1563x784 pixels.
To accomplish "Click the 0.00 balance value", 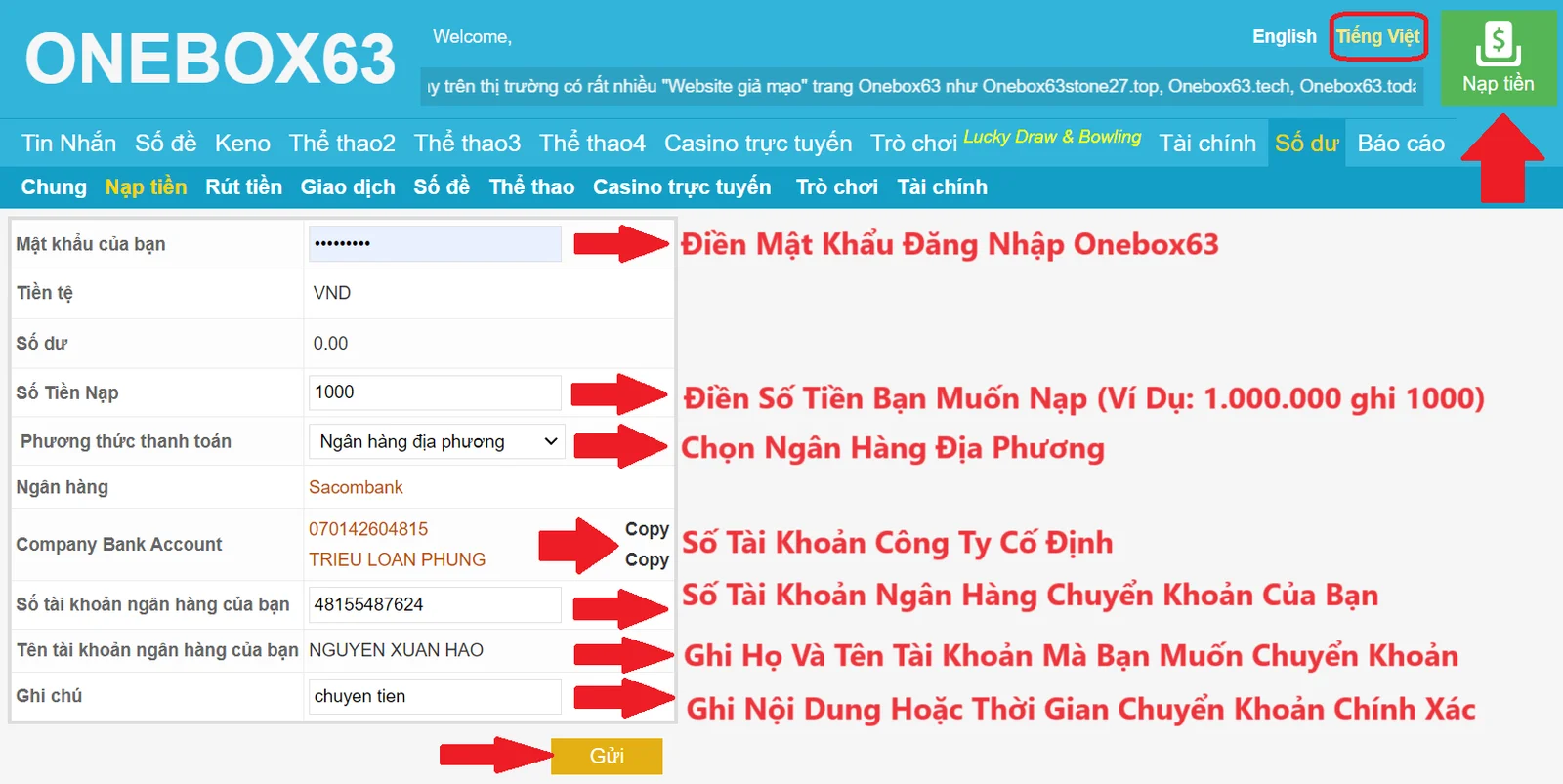I will coord(330,344).
